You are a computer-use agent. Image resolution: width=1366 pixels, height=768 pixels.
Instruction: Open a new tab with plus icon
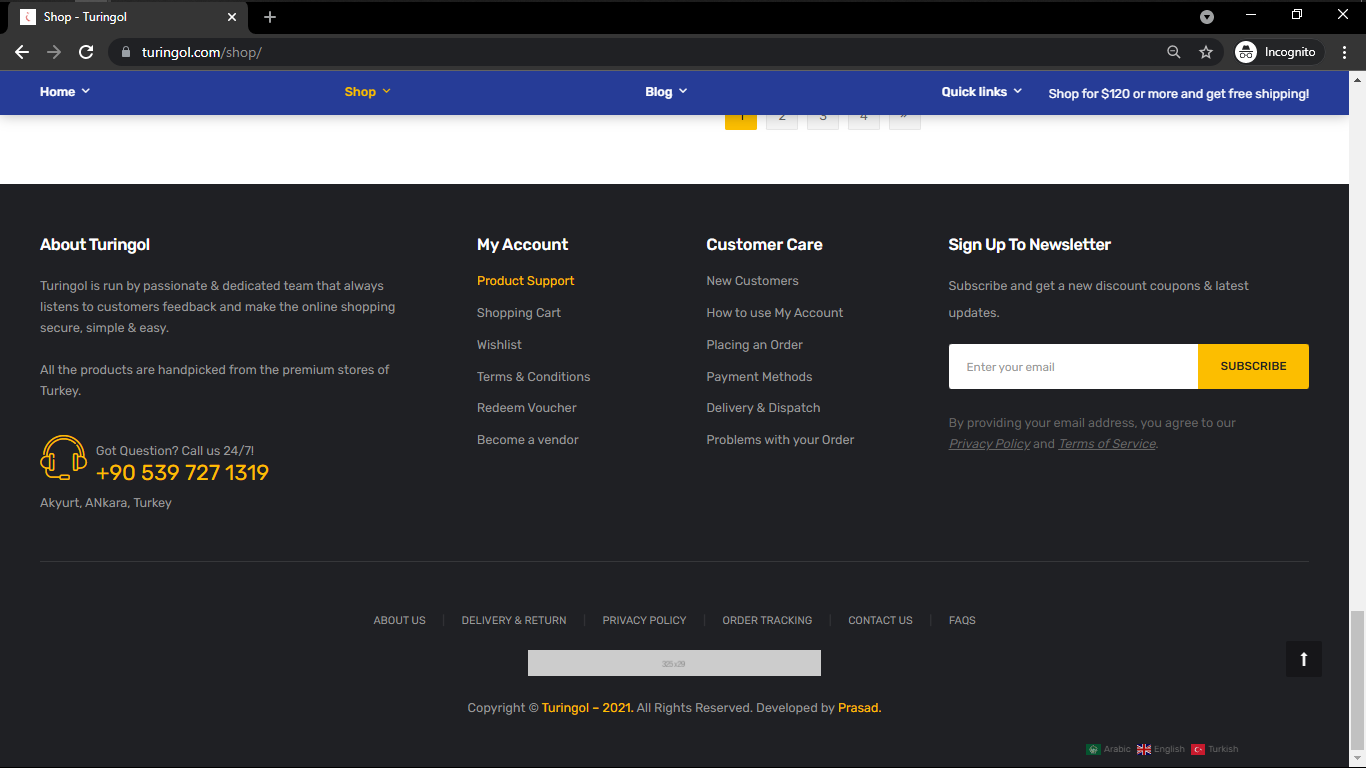(270, 17)
